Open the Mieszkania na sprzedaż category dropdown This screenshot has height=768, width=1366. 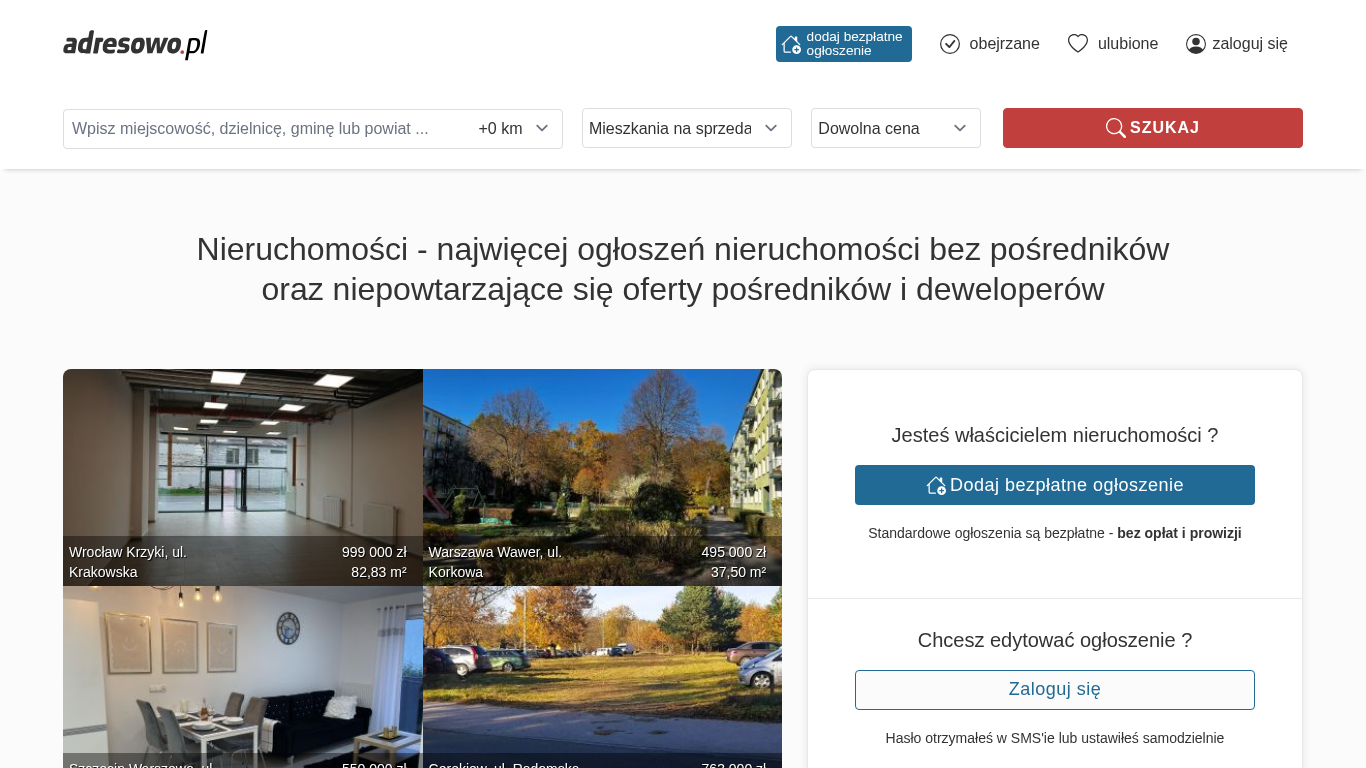(x=686, y=128)
